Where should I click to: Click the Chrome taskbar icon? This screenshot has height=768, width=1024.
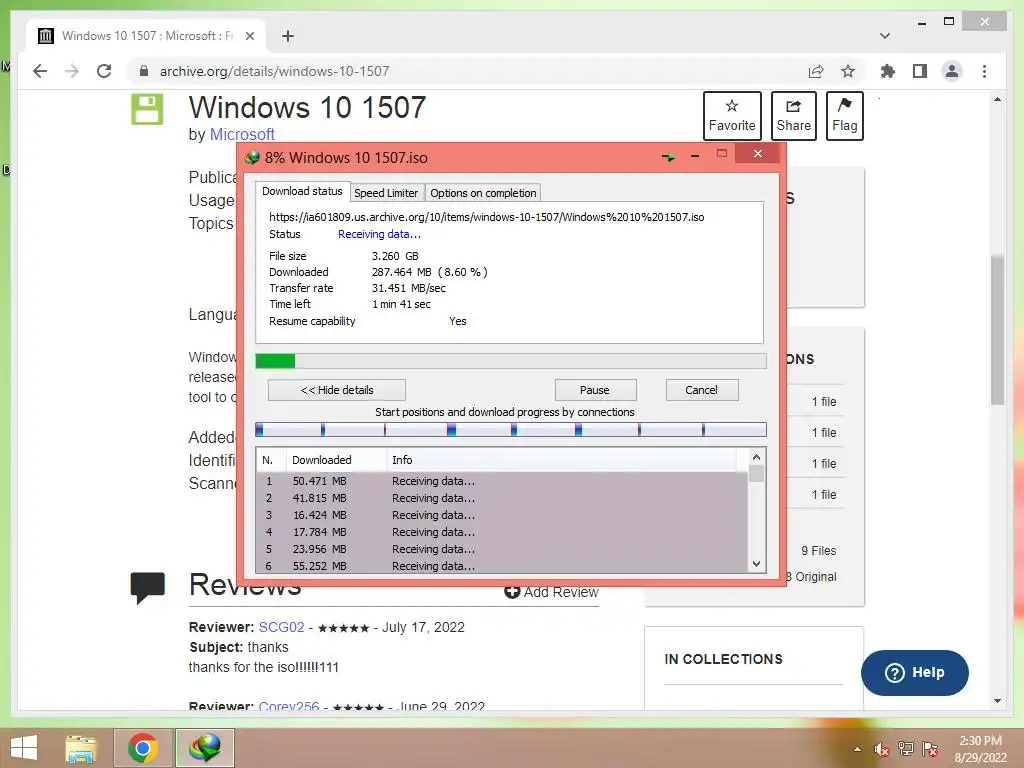[x=143, y=748]
